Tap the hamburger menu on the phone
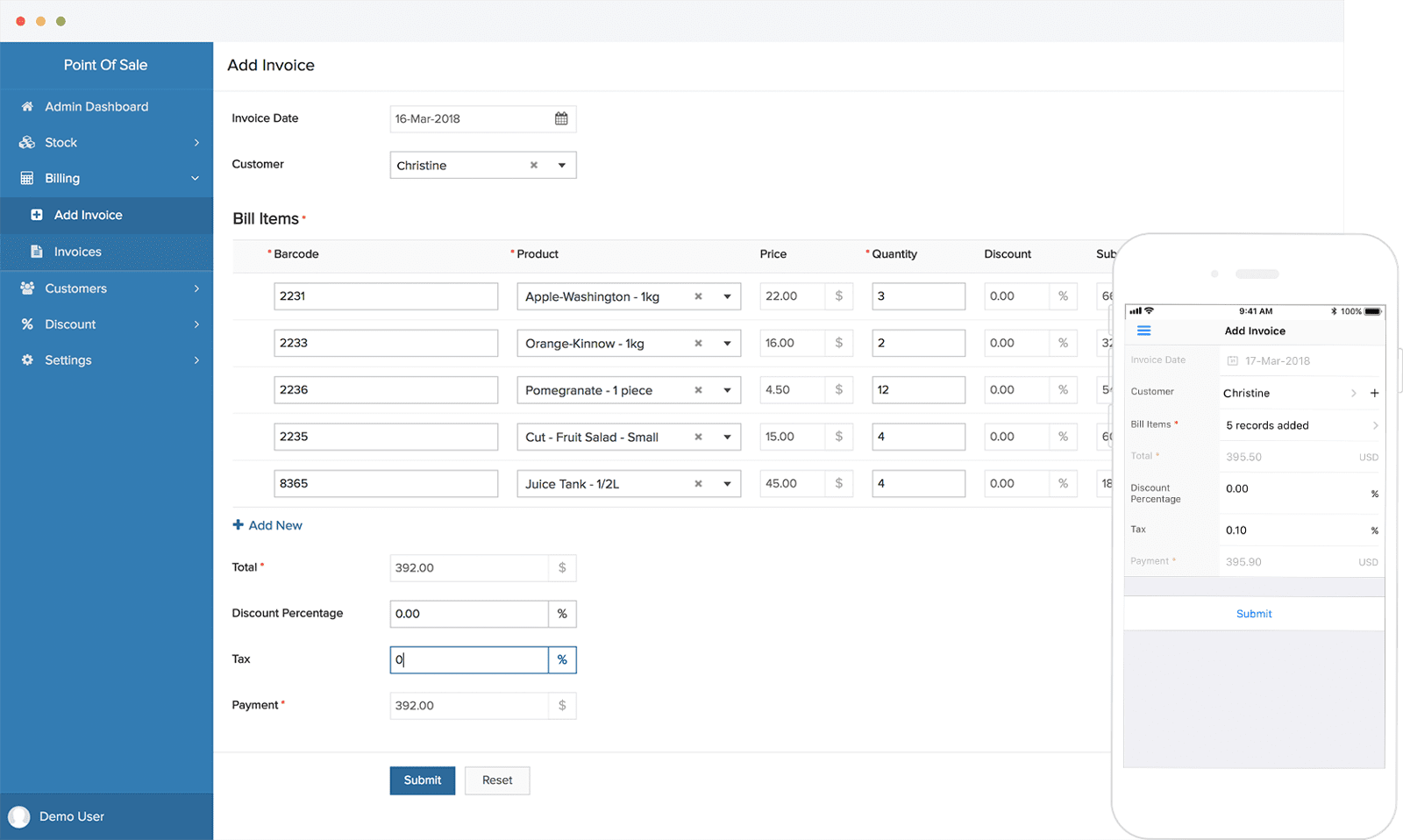Screen dimensions: 1403x840 click(x=1143, y=331)
